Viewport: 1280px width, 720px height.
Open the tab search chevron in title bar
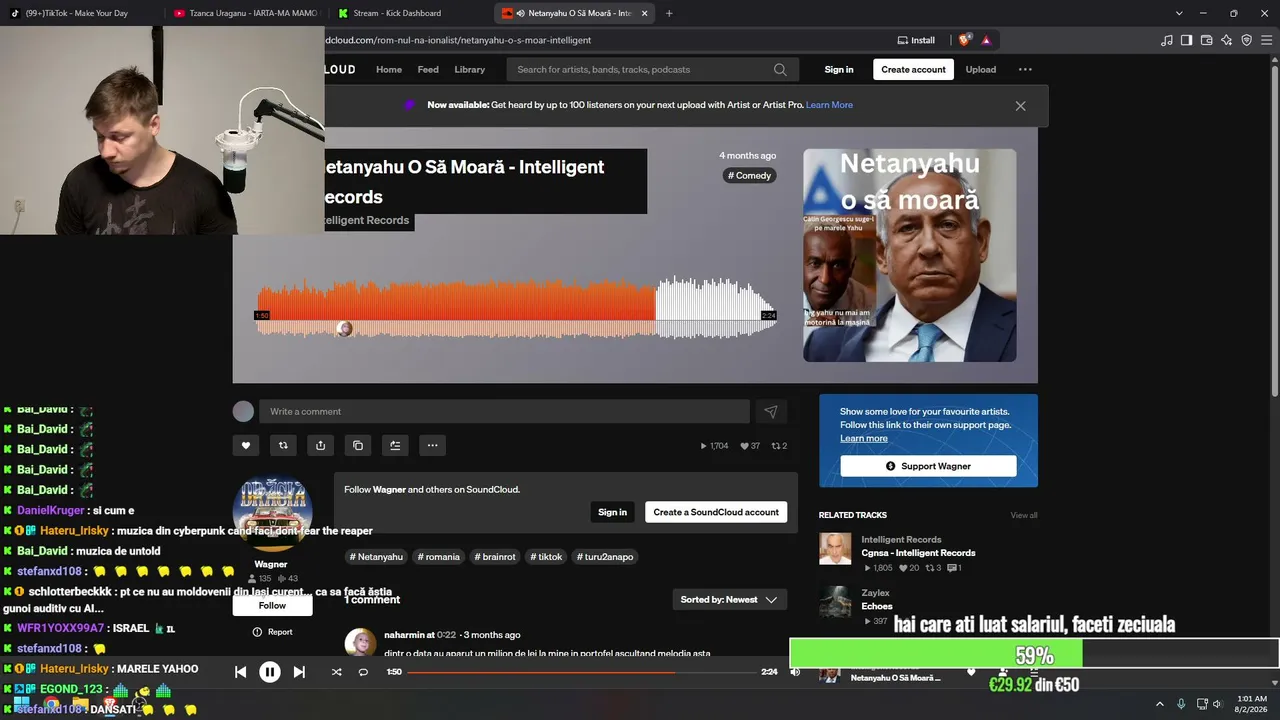(1179, 13)
